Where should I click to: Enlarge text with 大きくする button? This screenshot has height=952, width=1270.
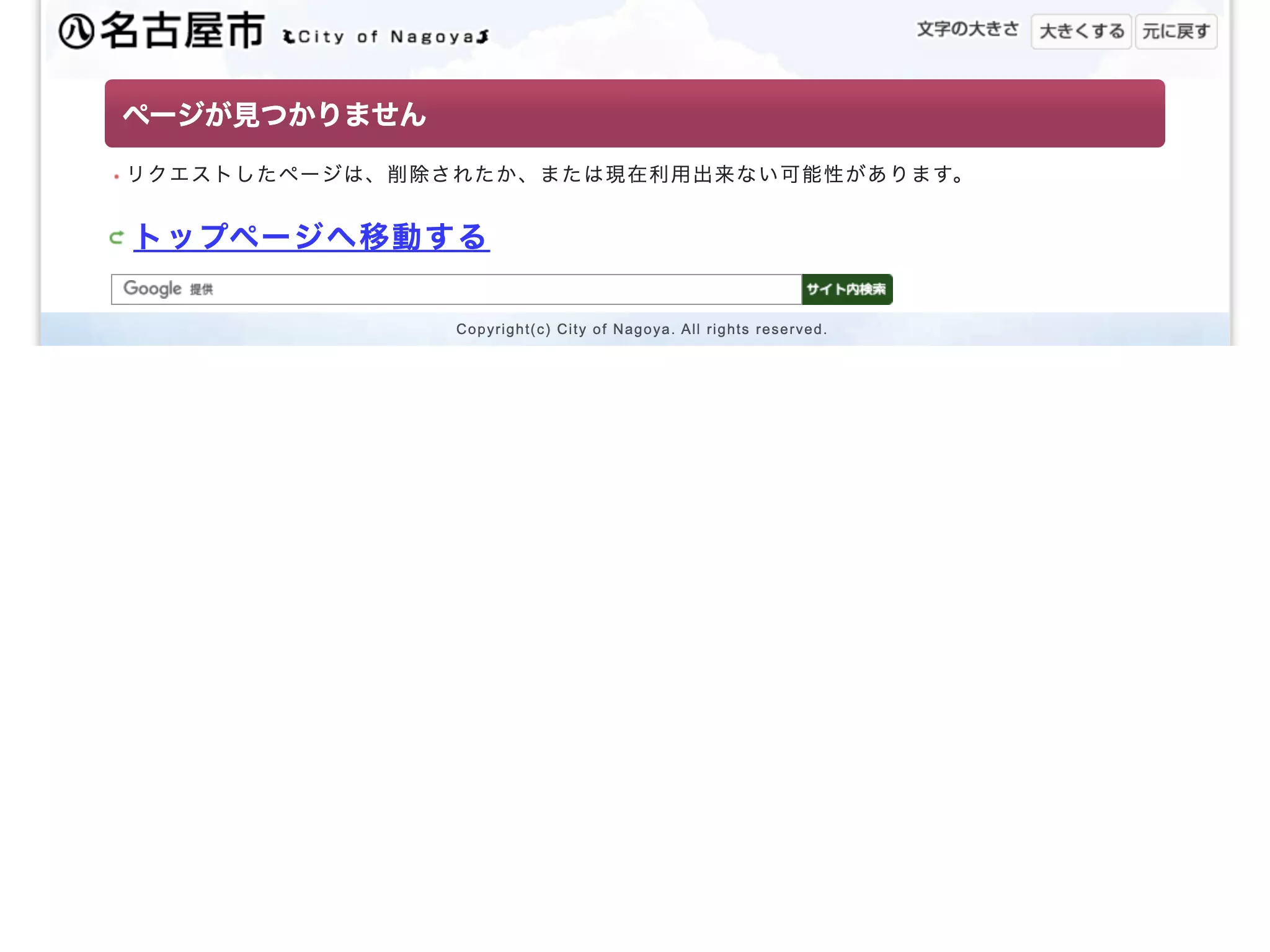(1081, 32)
